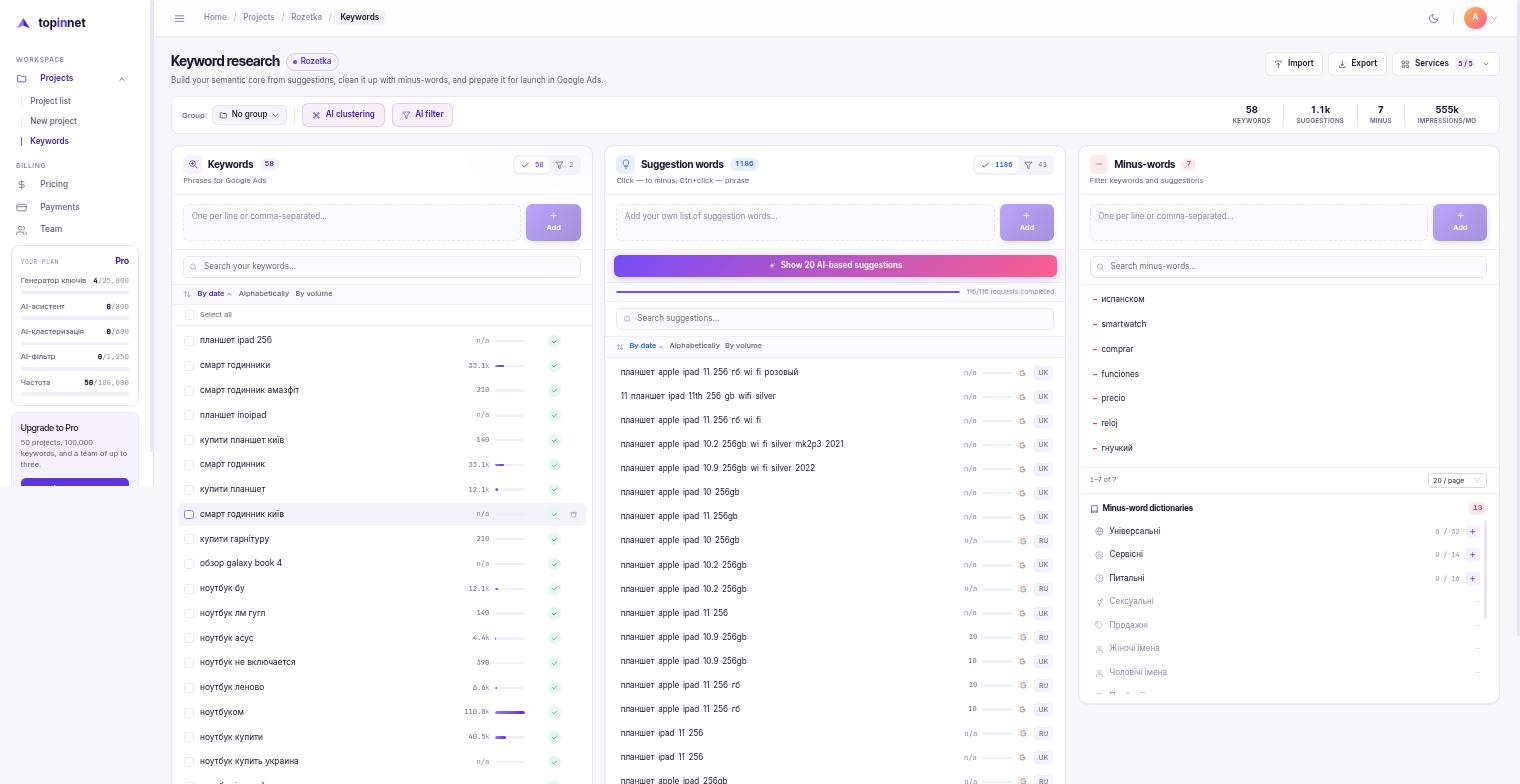
Task: Check the смарт годинник київ checkbox
Action: point(189,515)
